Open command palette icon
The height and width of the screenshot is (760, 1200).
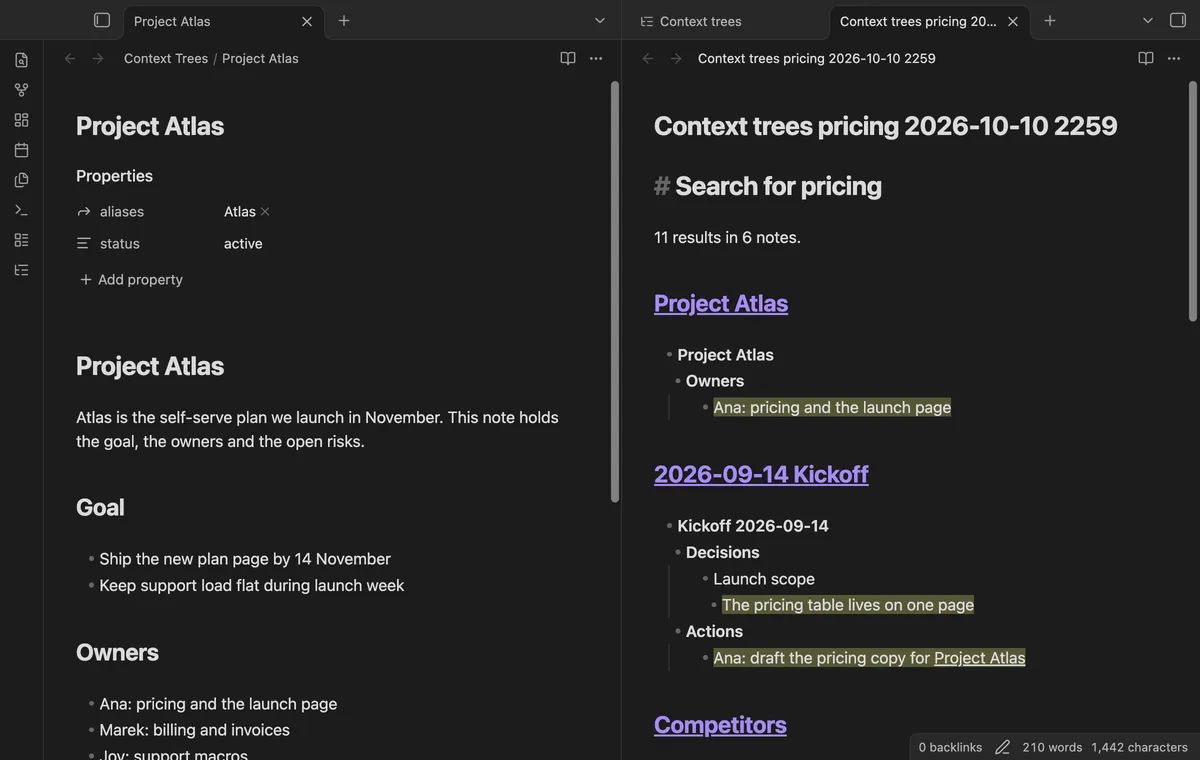21,210
